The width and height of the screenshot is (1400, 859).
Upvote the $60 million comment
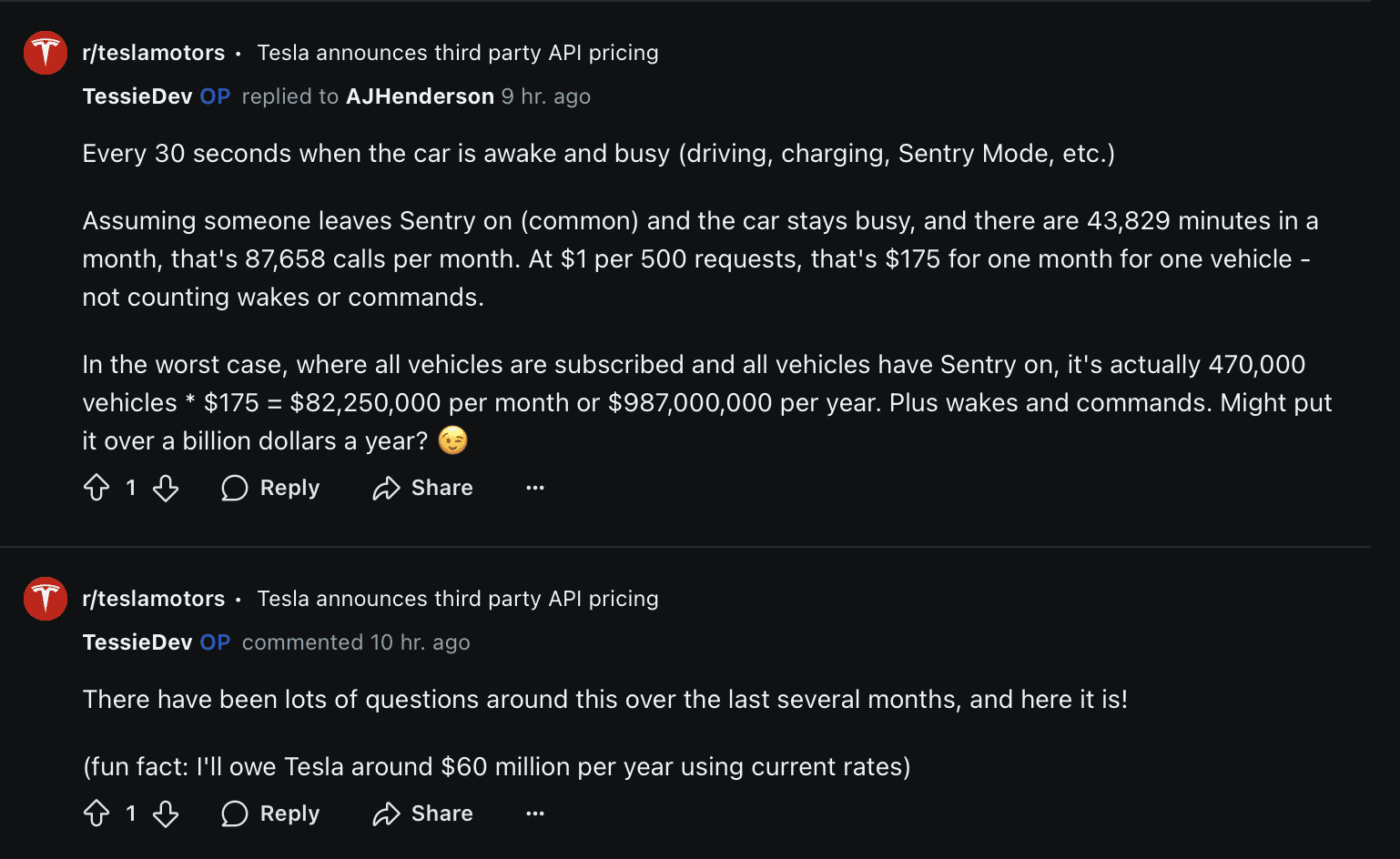pyautogui.click(x=96, y=814)
